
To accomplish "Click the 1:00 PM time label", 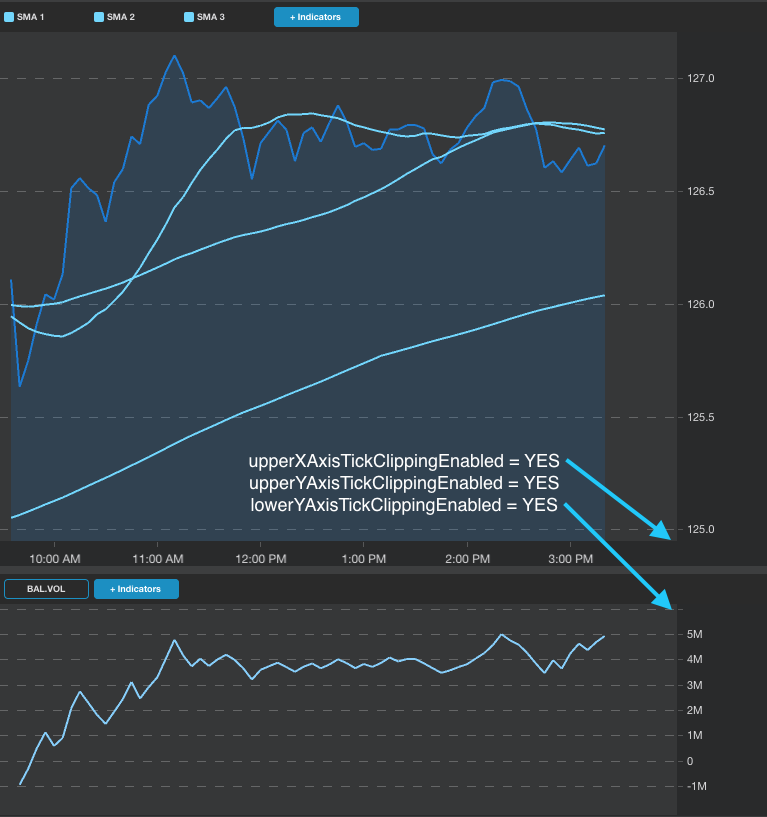I will [x=364, y=559].
